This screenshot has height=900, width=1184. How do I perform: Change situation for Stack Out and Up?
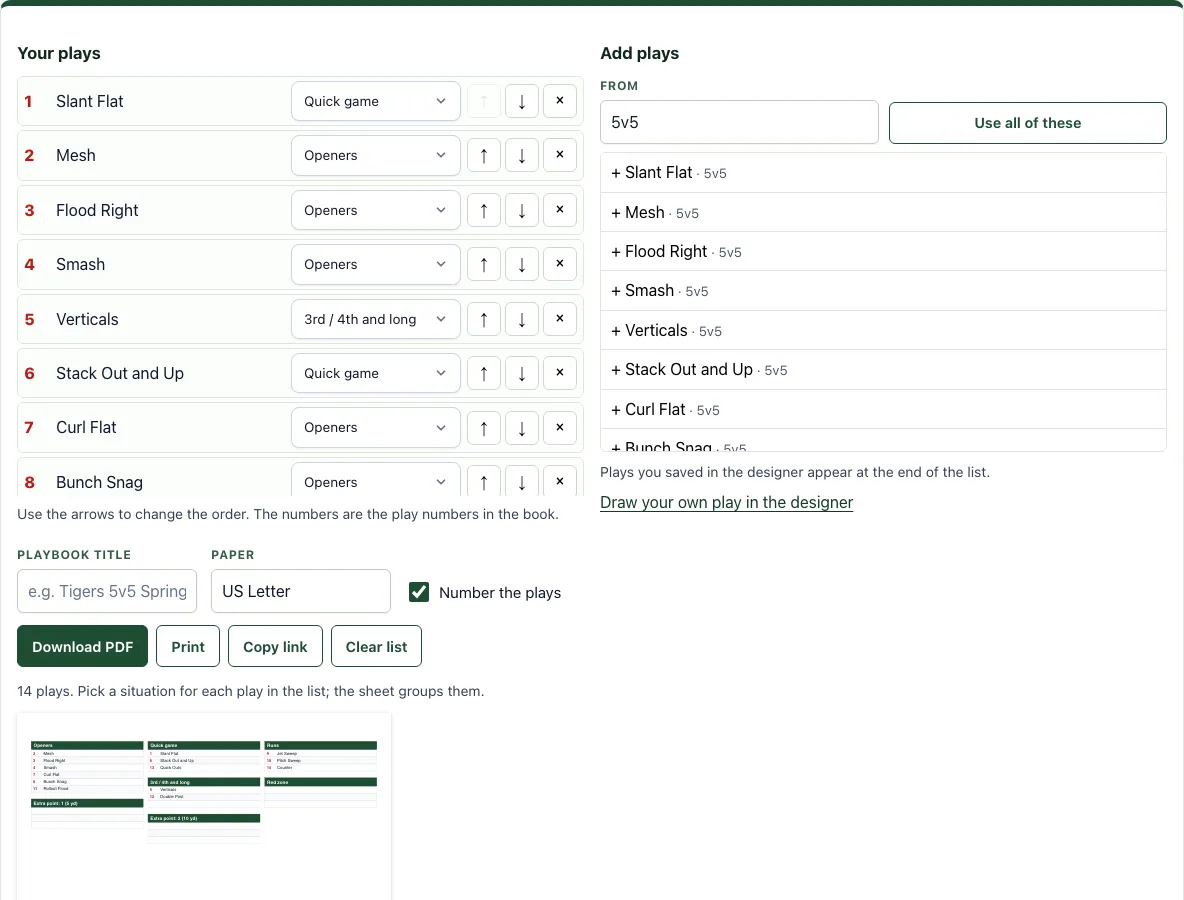point(375,373)
